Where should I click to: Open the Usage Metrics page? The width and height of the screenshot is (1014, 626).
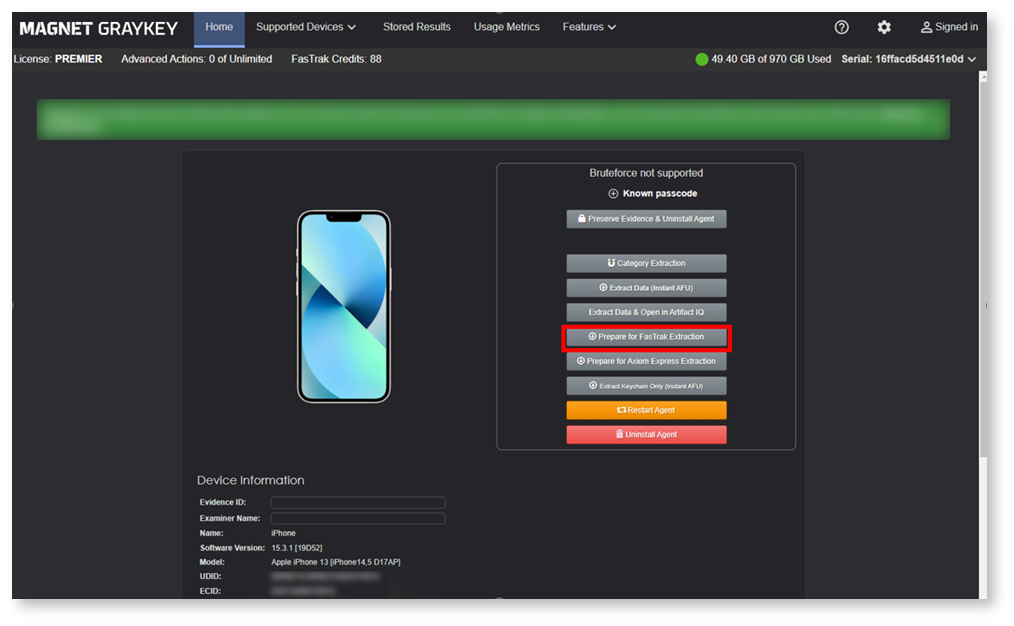tap(506, 27)
